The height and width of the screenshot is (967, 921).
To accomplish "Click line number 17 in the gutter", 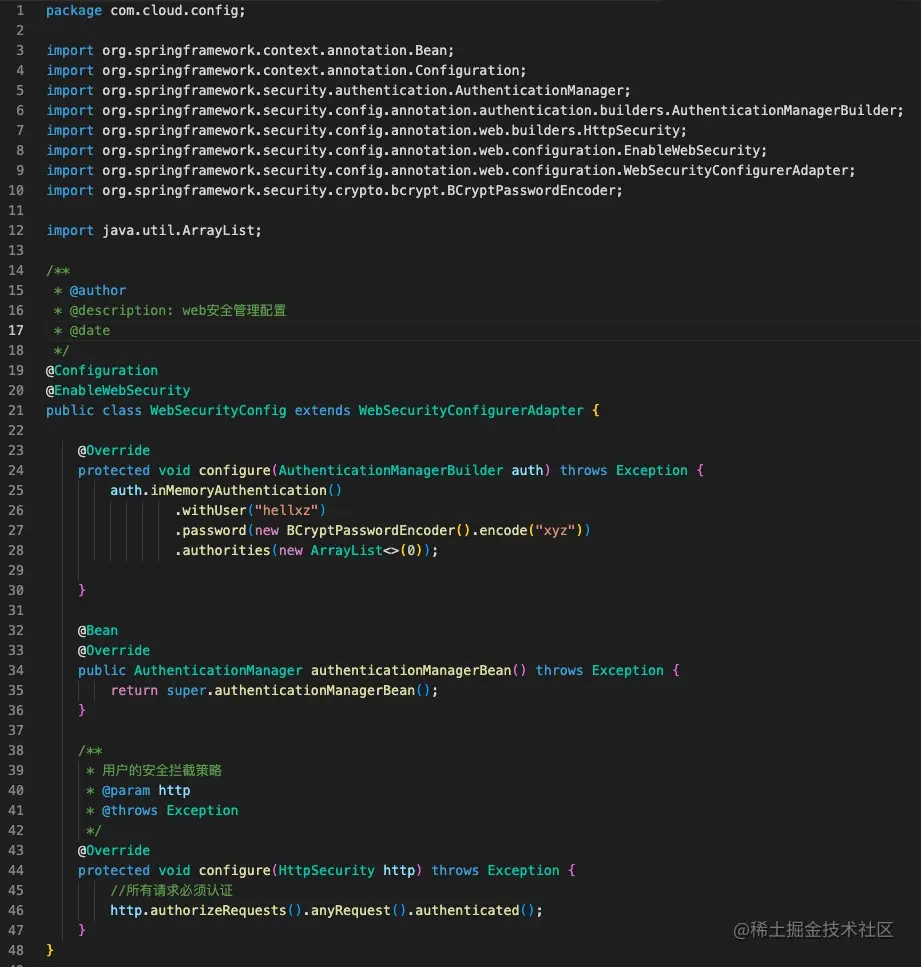I will tap(16, 331).
